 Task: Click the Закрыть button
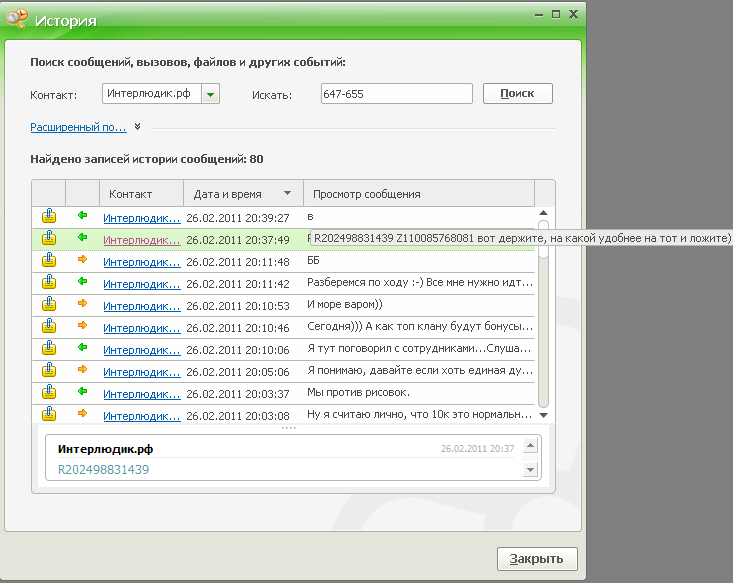(537, 559)
